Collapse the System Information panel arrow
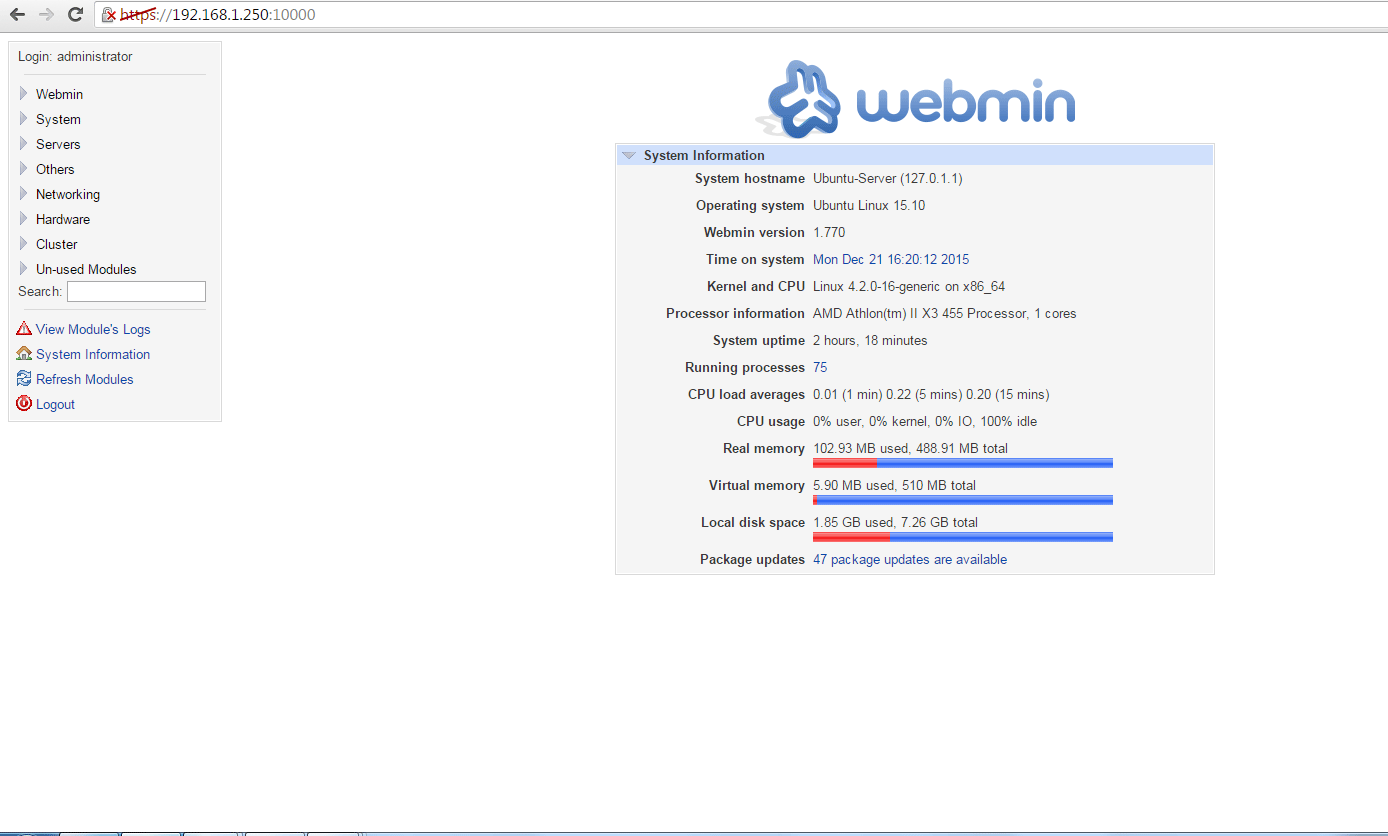Image resolution: width=1388 pixels, height=836 pixels. [x=628, y=155]
